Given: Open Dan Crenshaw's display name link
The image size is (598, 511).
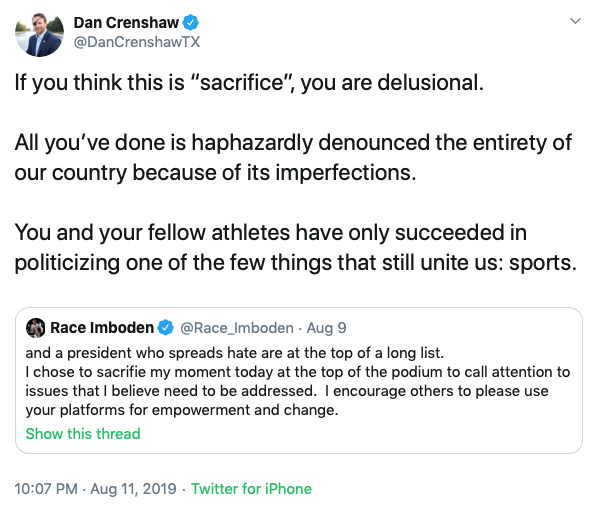Looking at the screenshot, I should [x=126, y=23].
